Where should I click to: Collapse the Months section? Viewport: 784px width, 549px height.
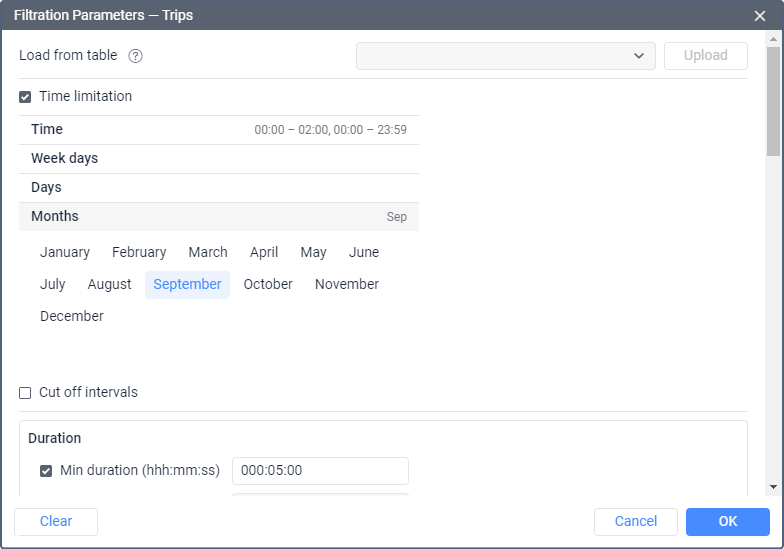click(x=218, y=216)
